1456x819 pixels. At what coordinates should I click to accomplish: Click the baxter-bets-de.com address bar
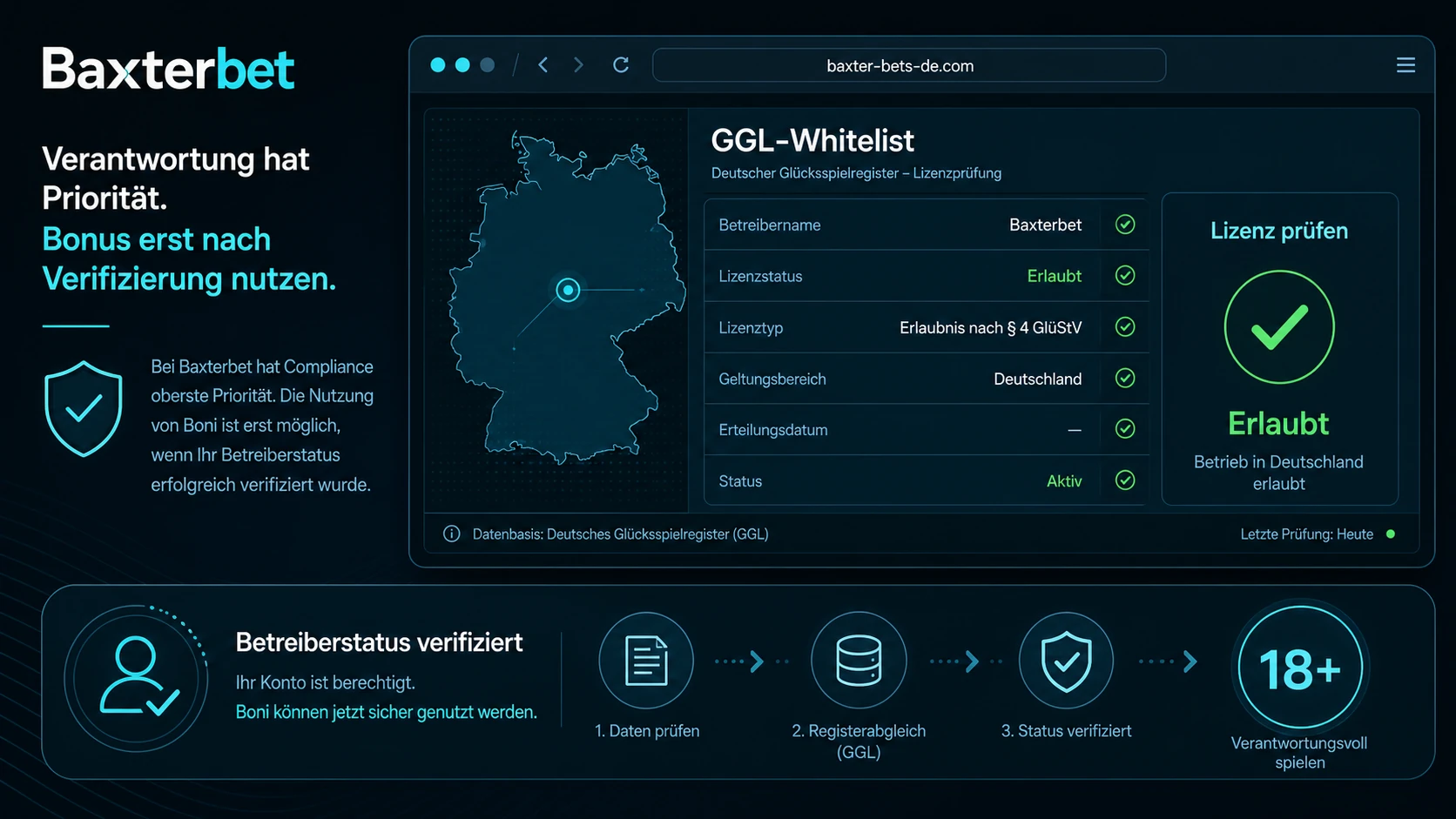(909, 65)
